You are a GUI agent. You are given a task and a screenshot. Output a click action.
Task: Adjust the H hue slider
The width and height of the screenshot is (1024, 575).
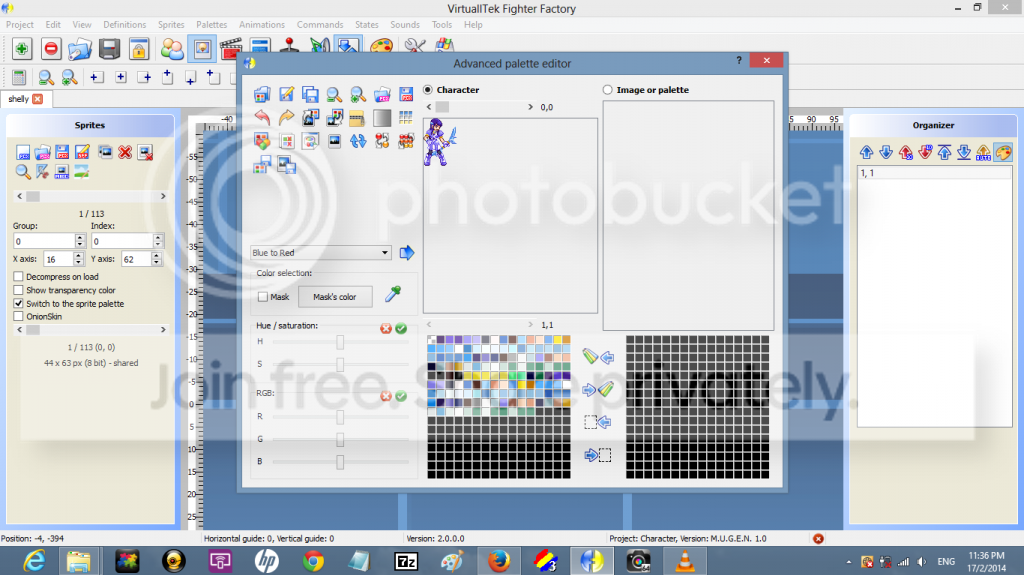(340, 342)
